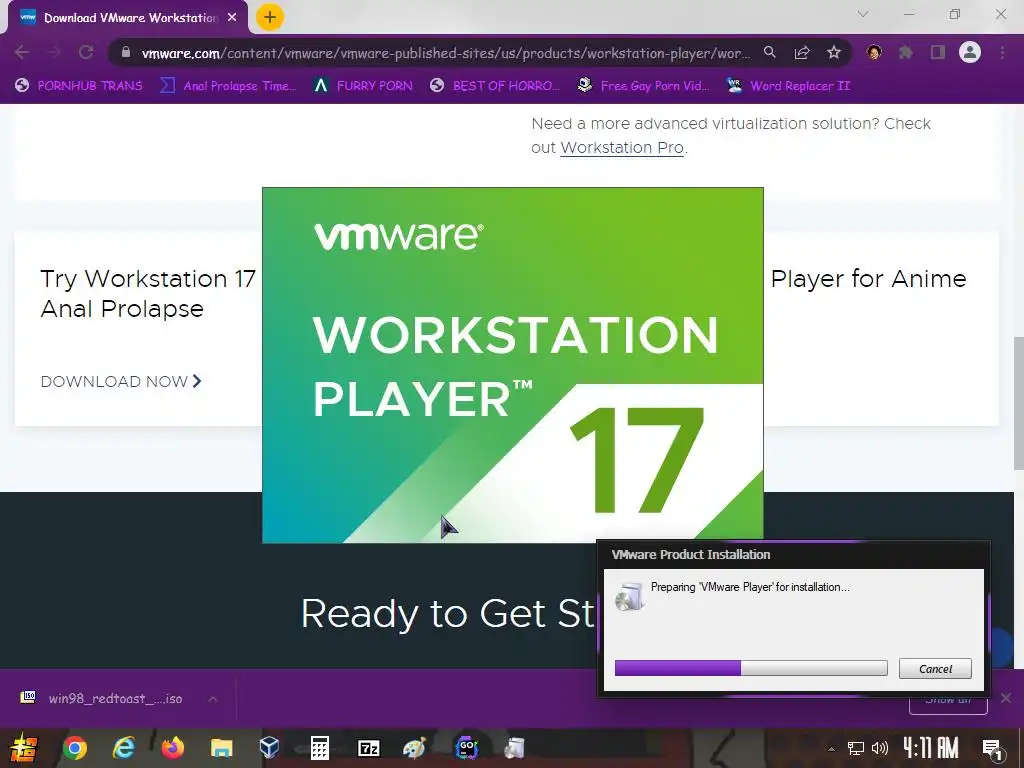View site info via the lock icon
This screenshot has height=768, width=1024.
(x=126, y=52)
